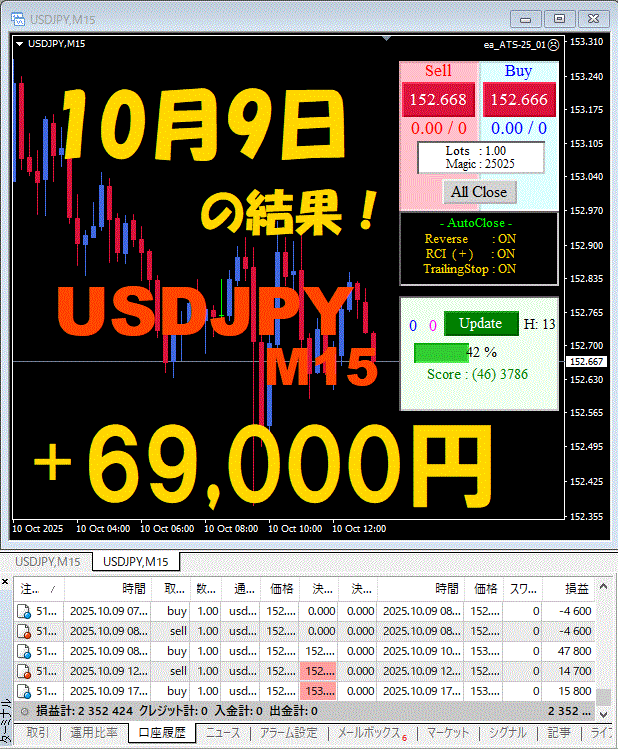
Task: Select the active USDJPY,M15 chart tab
Action: click(136, 561)
